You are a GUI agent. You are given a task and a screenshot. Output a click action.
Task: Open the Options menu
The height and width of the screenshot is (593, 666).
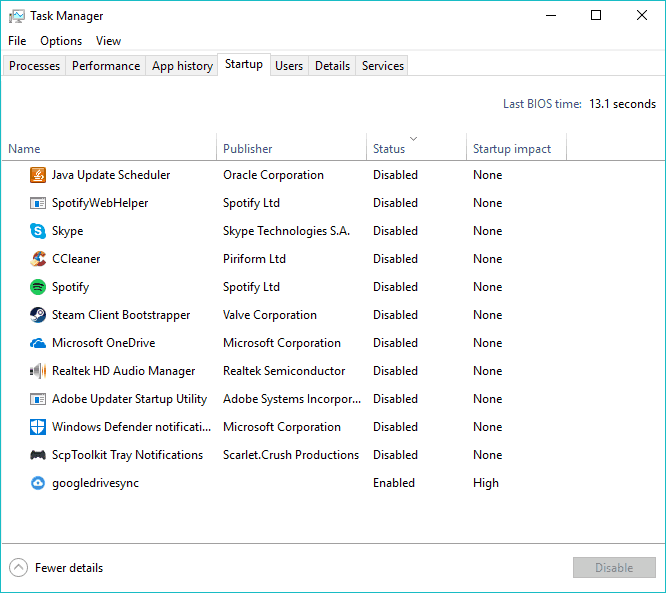[61, 41]
